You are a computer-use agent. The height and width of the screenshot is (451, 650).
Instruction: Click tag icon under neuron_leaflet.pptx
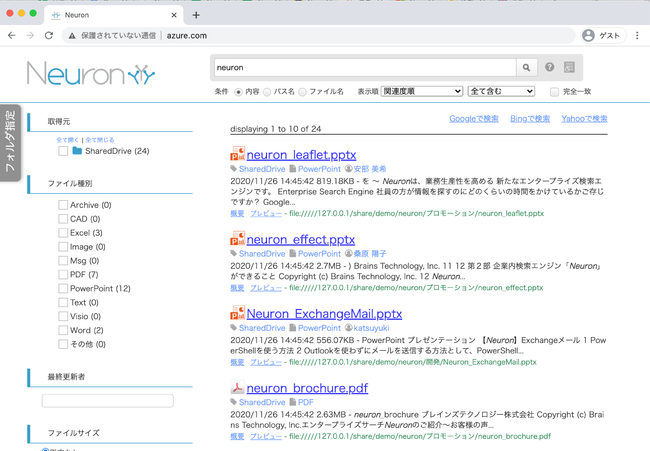click(234, 169)
